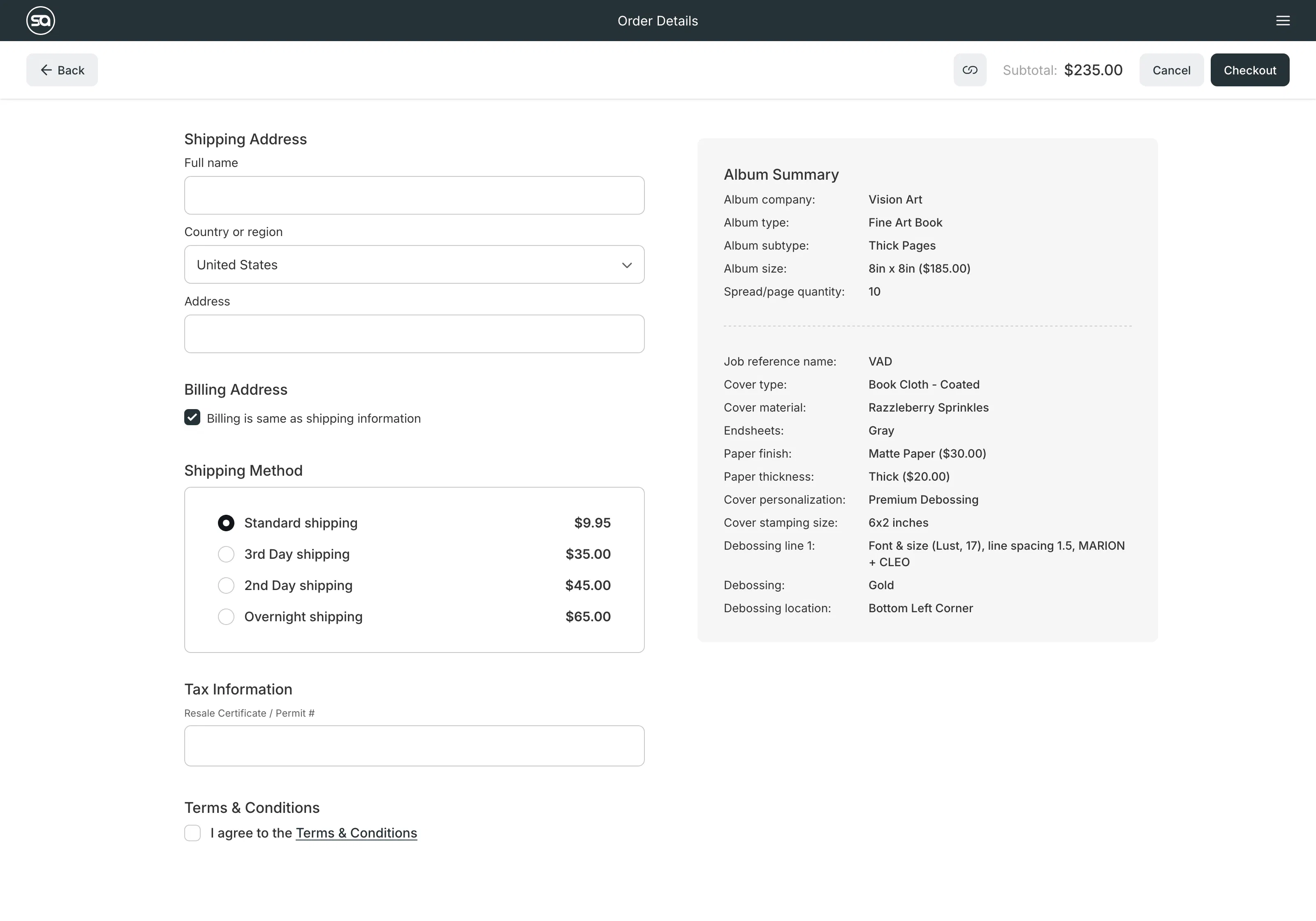Screen dimensions: 1316x921
Task: Go Back to the previous page
Action: click(x=62, y=69)
